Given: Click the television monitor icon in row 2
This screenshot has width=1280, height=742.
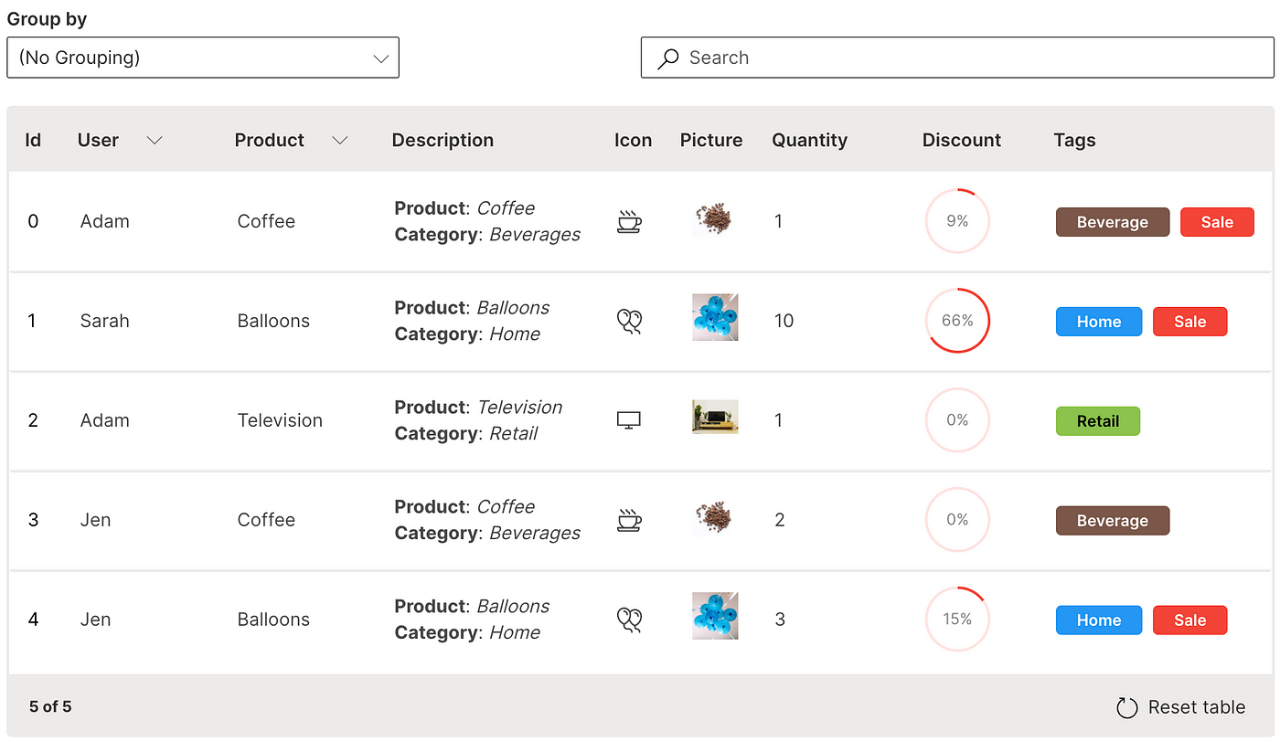Looking at the screenshot, I should 629,420.
